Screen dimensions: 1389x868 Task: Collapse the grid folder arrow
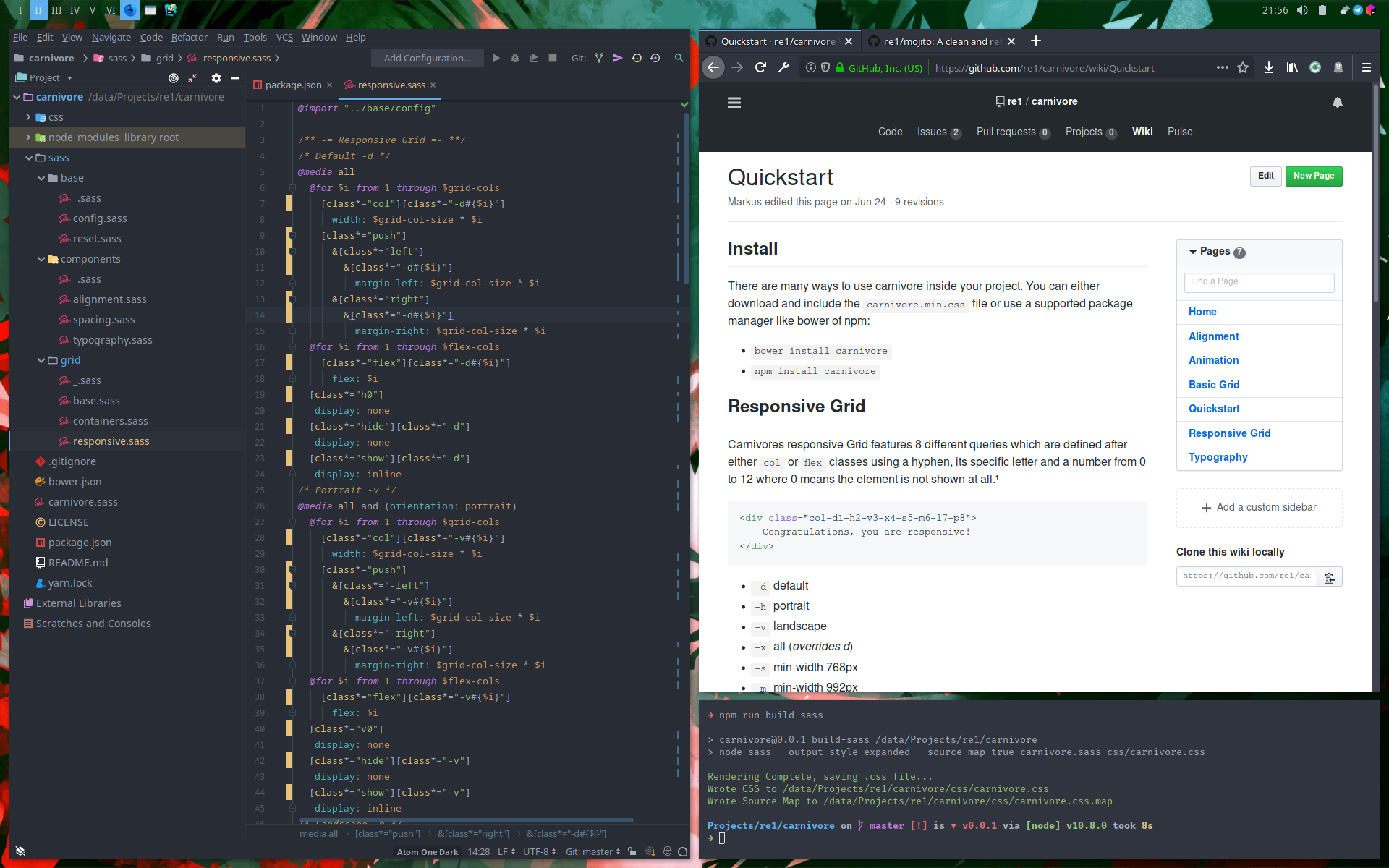tap(41, 360)
